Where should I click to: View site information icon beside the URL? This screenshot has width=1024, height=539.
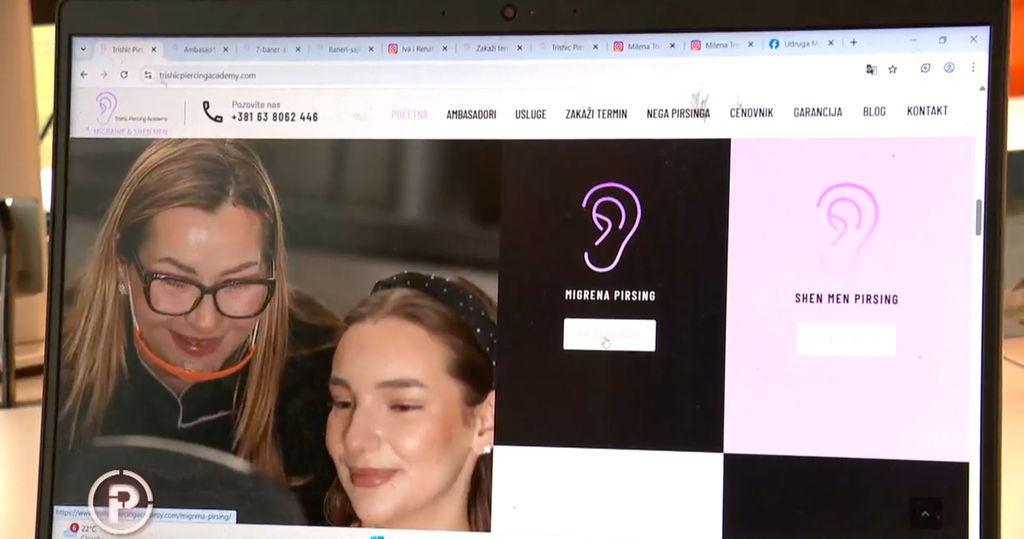coord(148,75)
